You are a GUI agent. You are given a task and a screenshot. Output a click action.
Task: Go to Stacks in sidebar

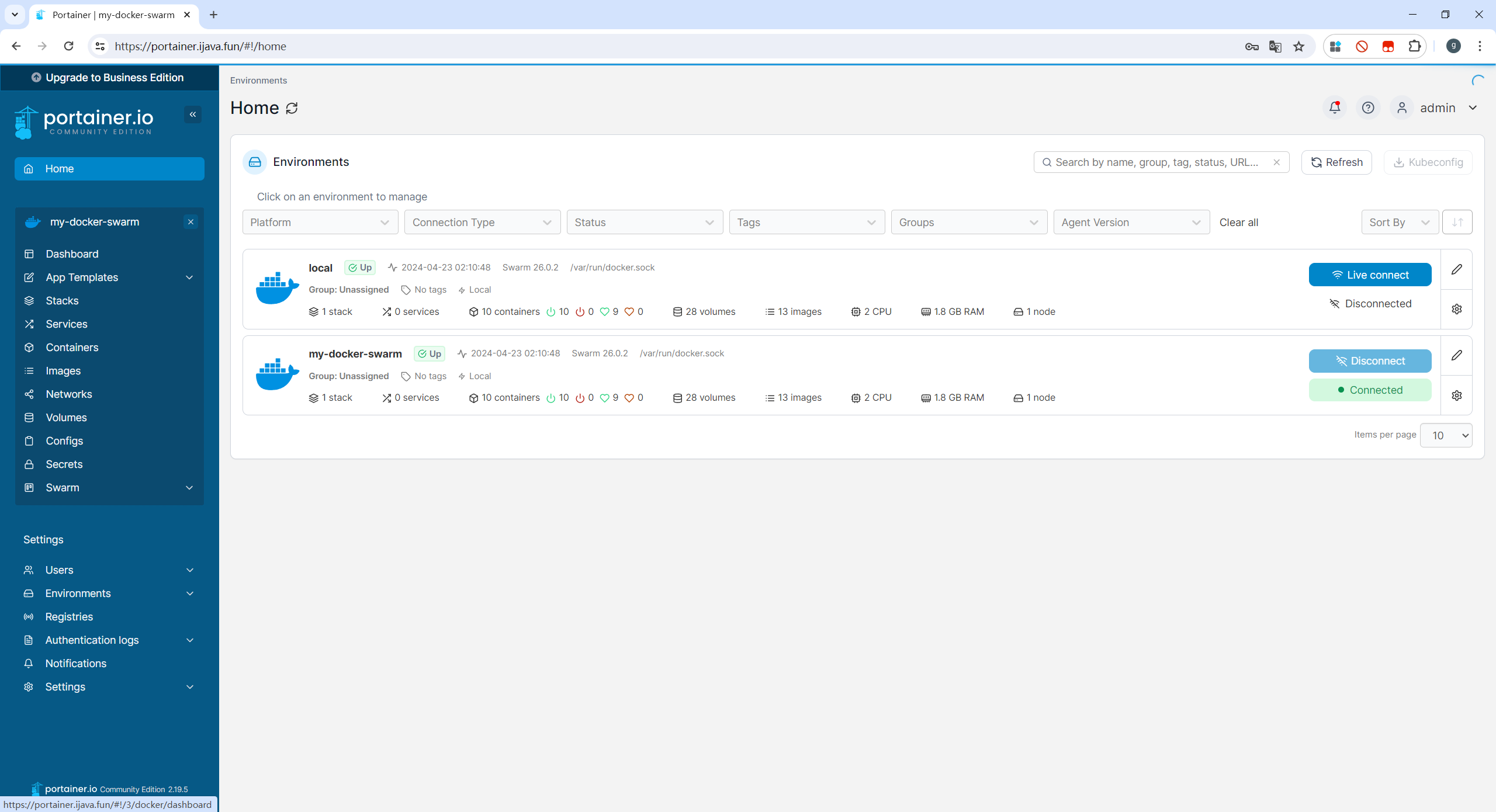[62, 301]
